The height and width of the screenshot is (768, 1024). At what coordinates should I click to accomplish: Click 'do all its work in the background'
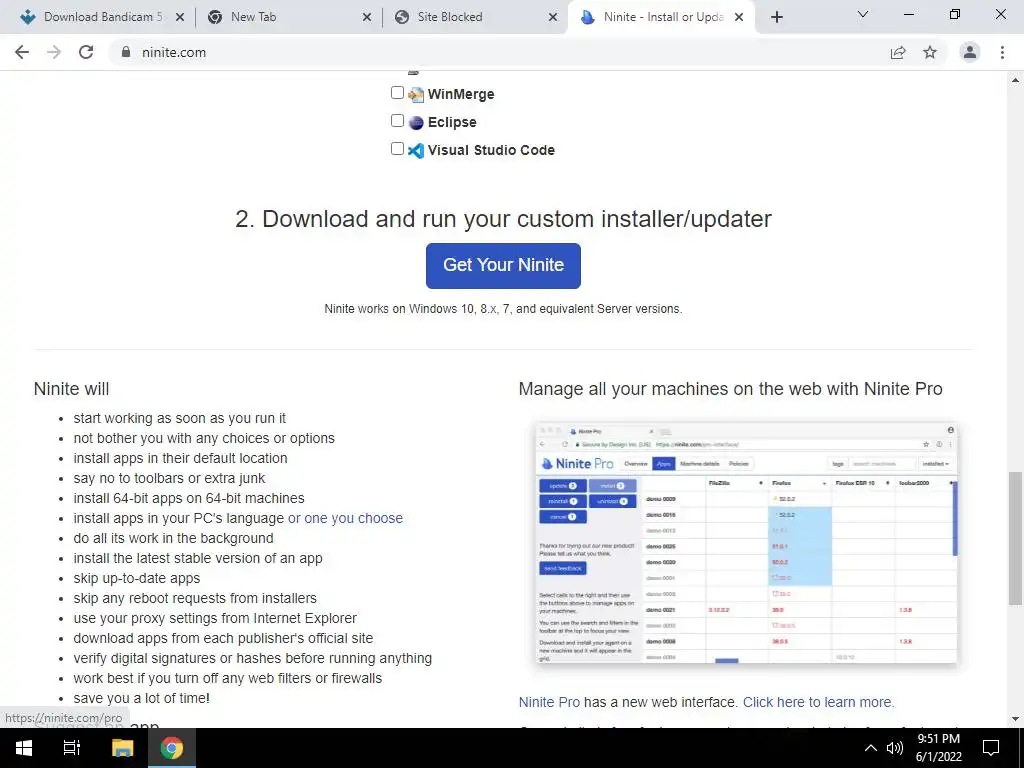click(x=173, y=538)
